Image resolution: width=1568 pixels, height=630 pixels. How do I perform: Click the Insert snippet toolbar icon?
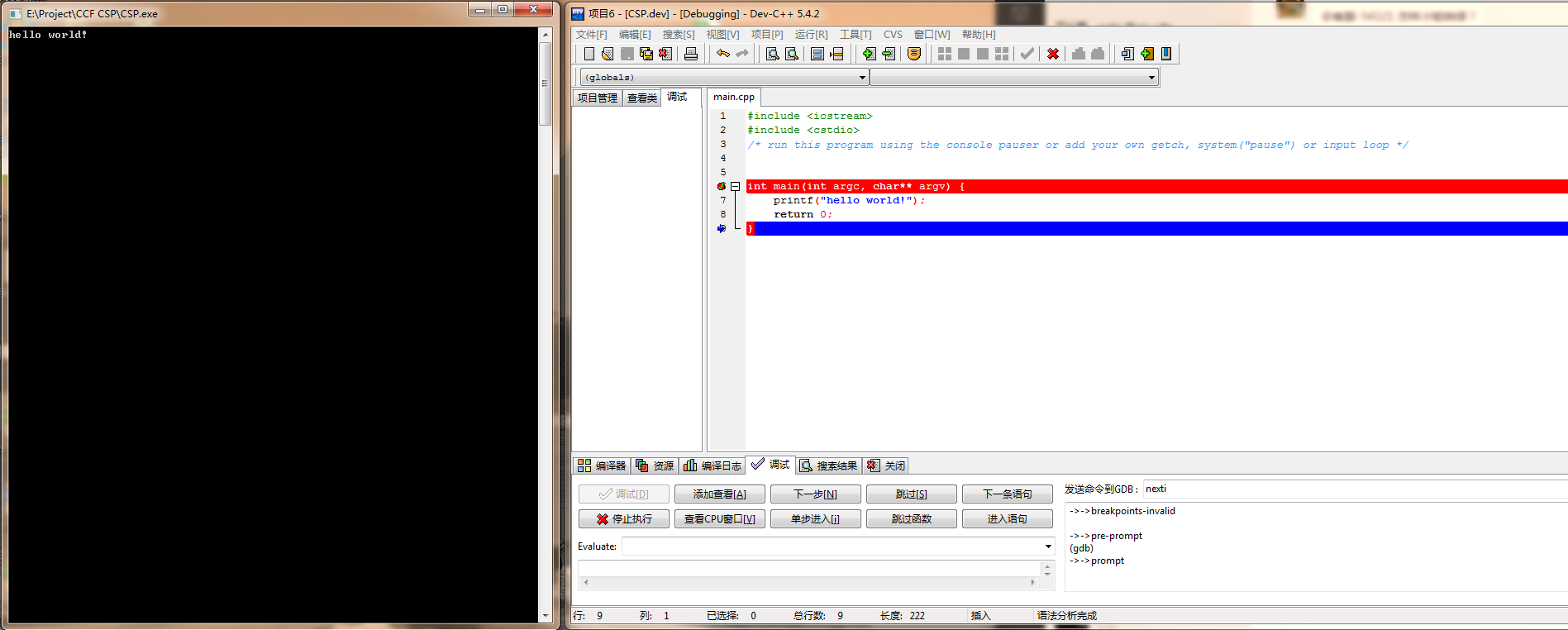1127,54
